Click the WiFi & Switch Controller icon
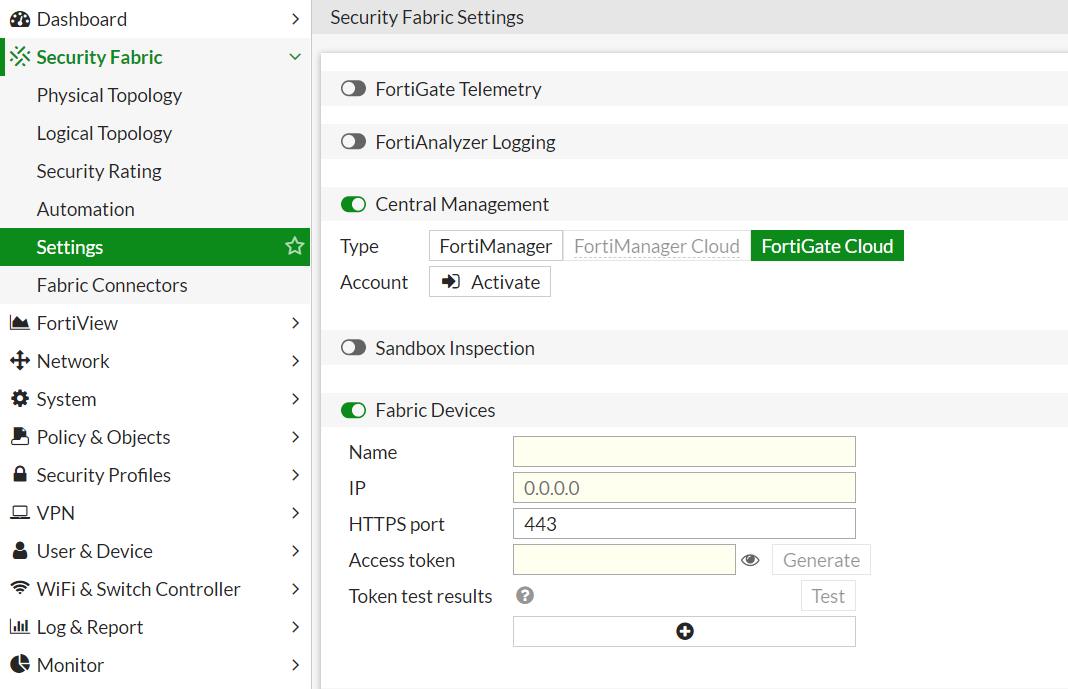 [20, 588]
